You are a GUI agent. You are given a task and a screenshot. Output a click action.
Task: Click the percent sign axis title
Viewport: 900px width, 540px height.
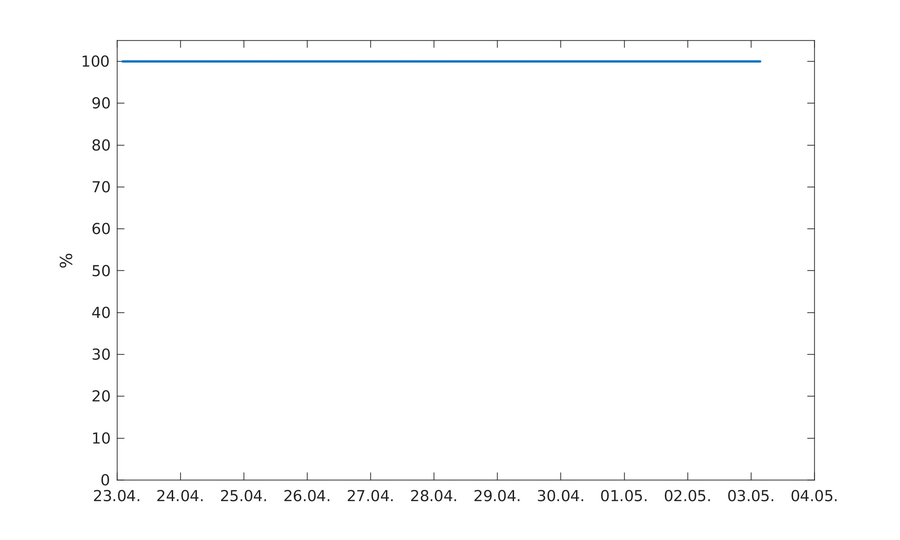67,260
